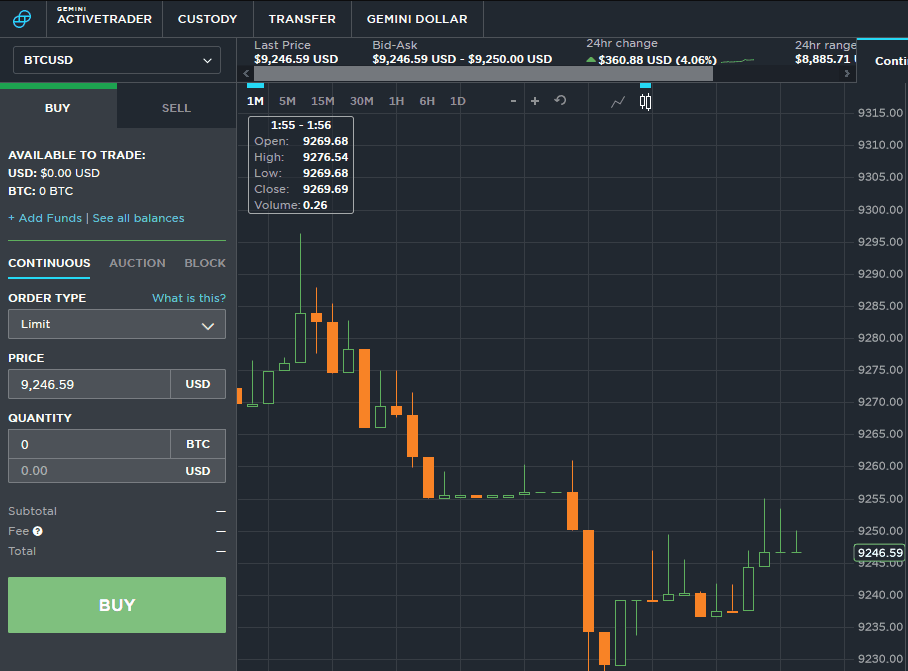The height and width of the screenshot is (671, 908).
Task: Select the BUY tab
Action: pos(58,108)
